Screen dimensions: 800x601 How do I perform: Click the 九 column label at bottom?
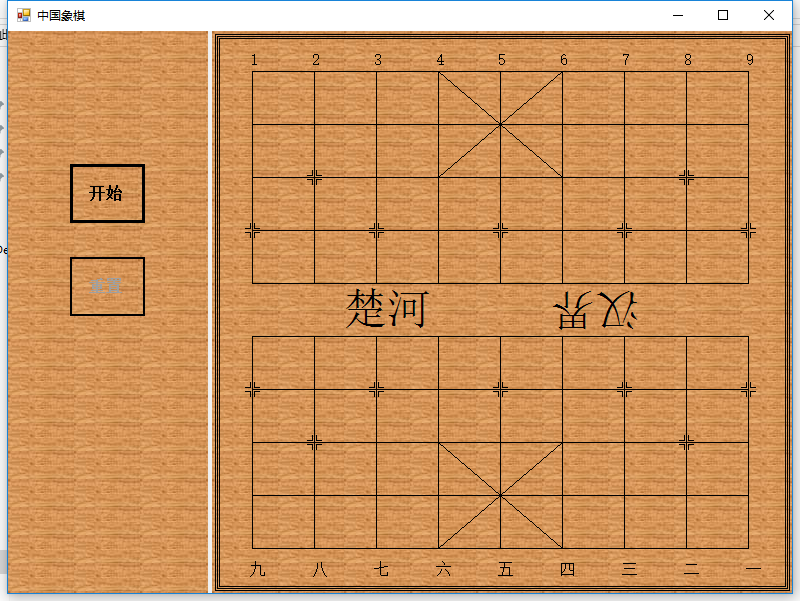tap(258, 569)
